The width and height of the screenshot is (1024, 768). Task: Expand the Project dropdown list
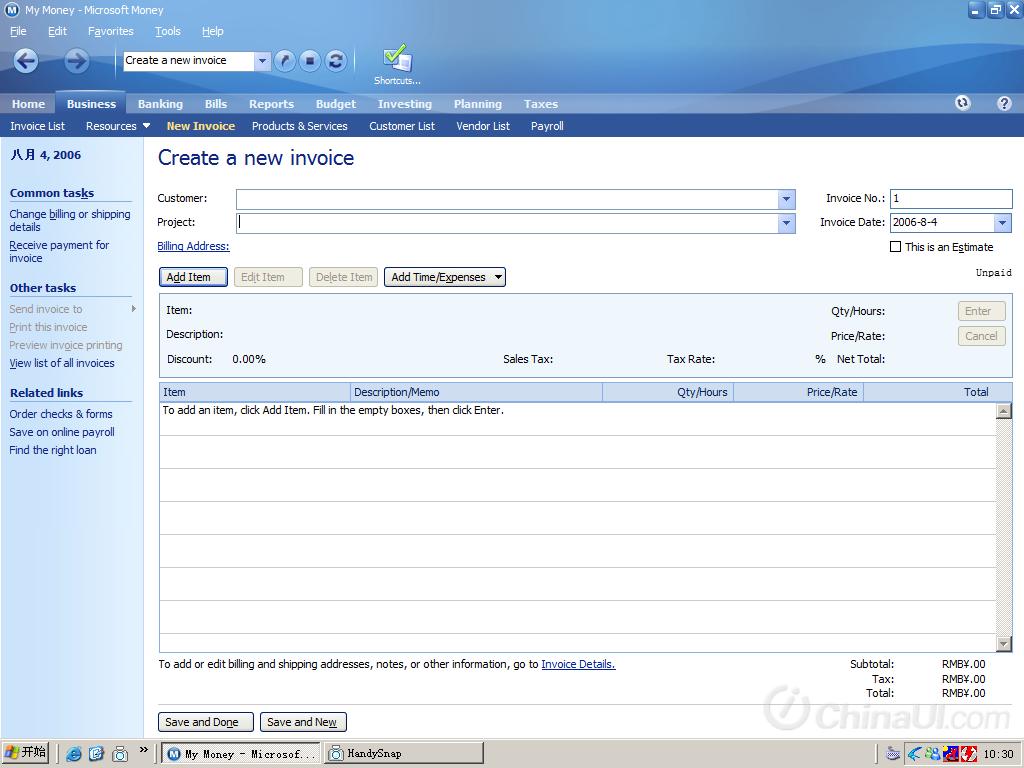pos(786,223)
